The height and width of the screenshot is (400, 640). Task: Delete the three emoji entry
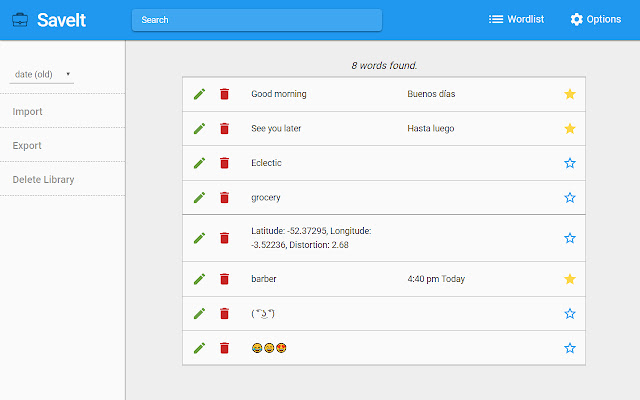pyautogui.click(x=224, y=348)
